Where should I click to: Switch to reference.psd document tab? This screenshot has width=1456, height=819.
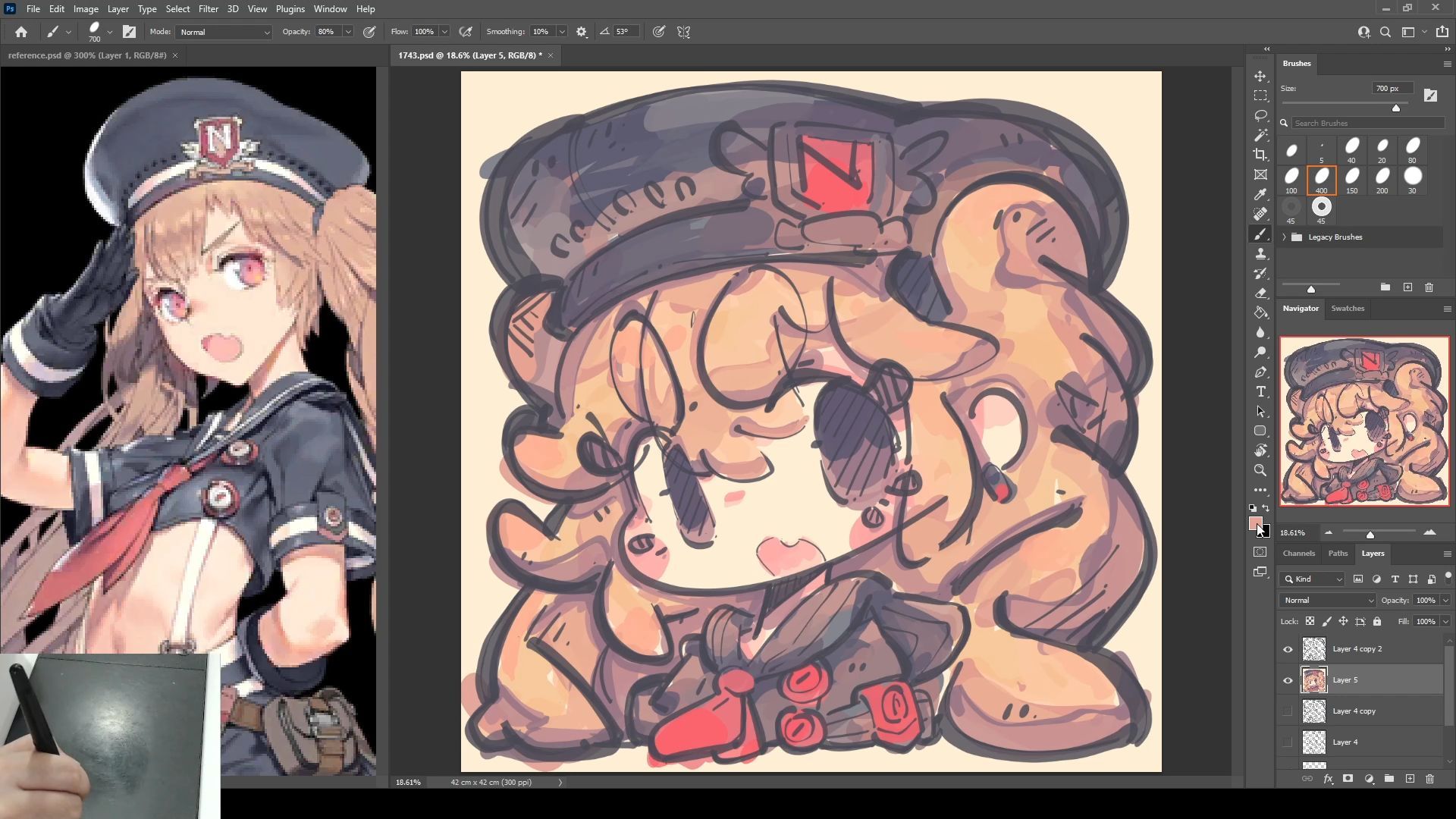pyautogui.click(x=87, y=55)
